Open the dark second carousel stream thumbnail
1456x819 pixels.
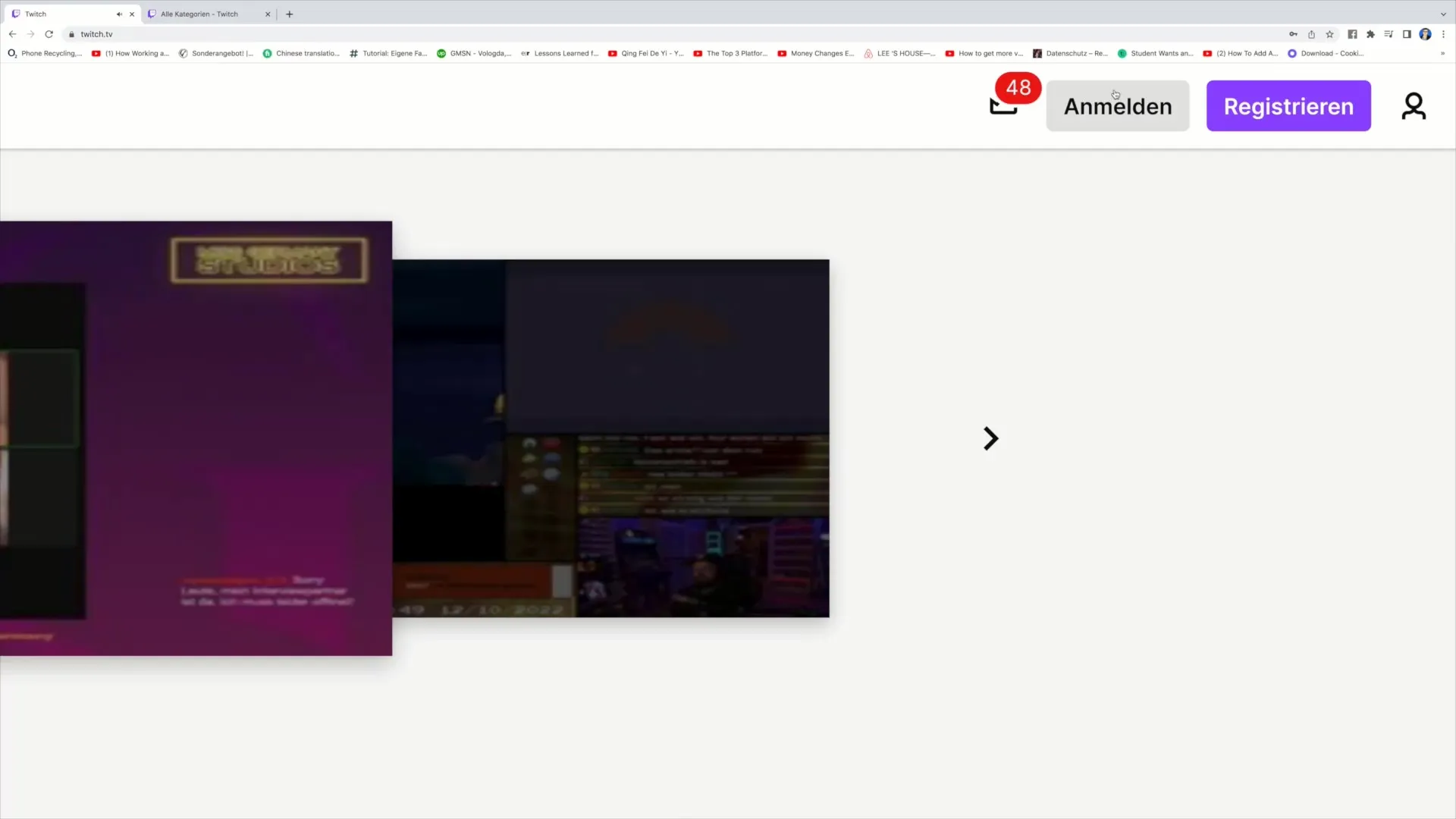610,438
